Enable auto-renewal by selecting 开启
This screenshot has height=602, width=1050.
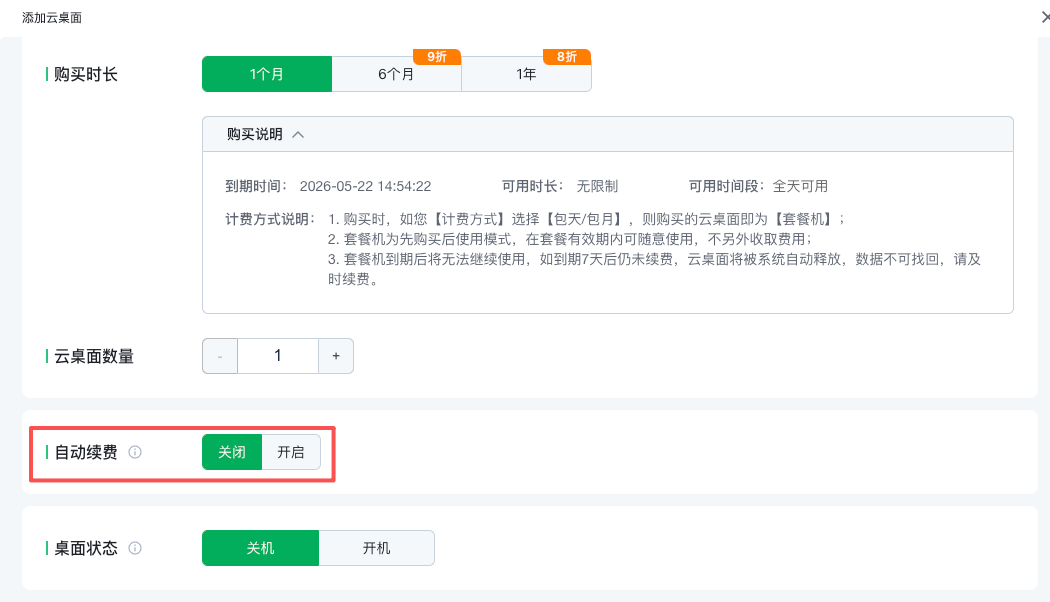[x=291, y=452]
